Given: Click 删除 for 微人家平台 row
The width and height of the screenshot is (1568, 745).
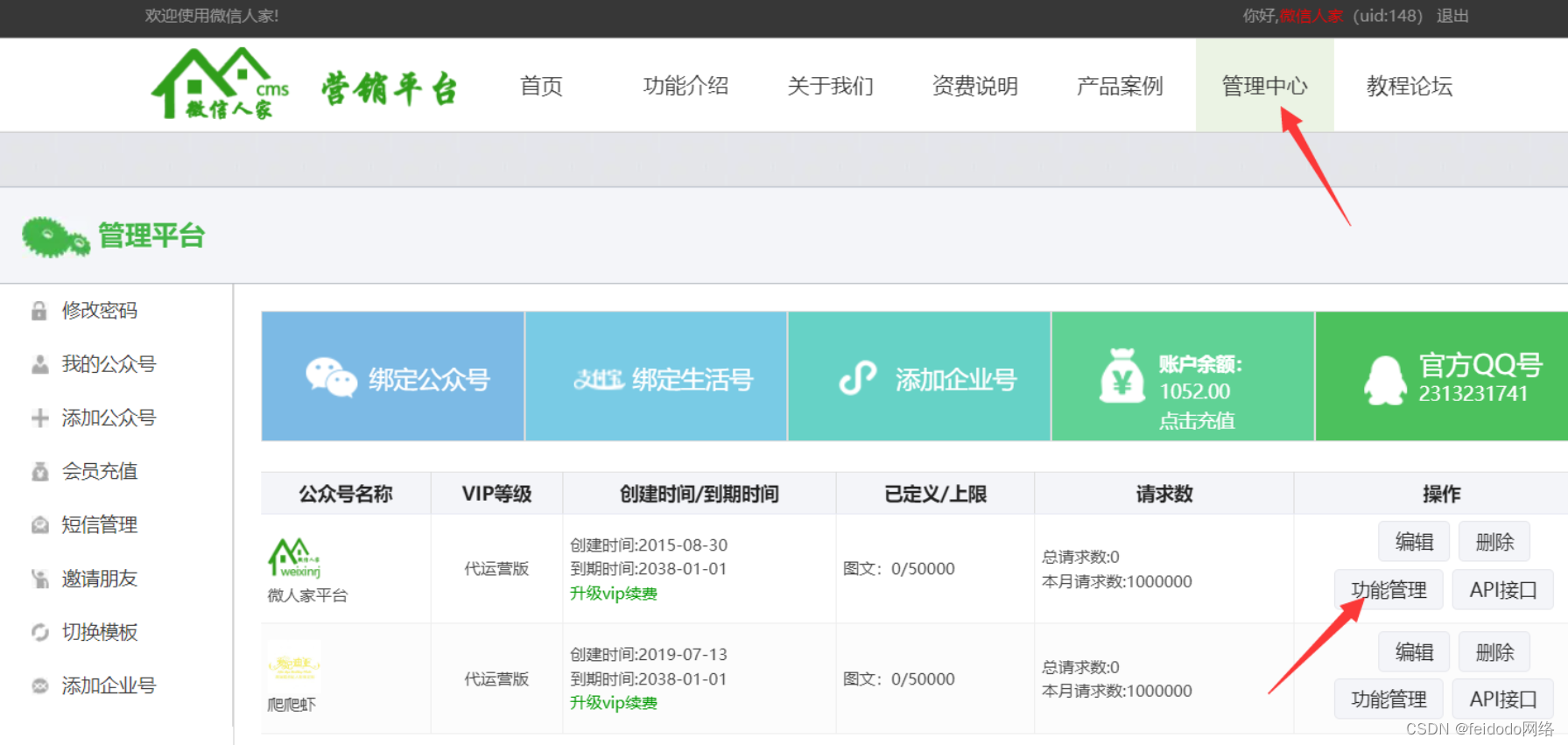Looking at the screenshot, I should [x=1494, y=542].
